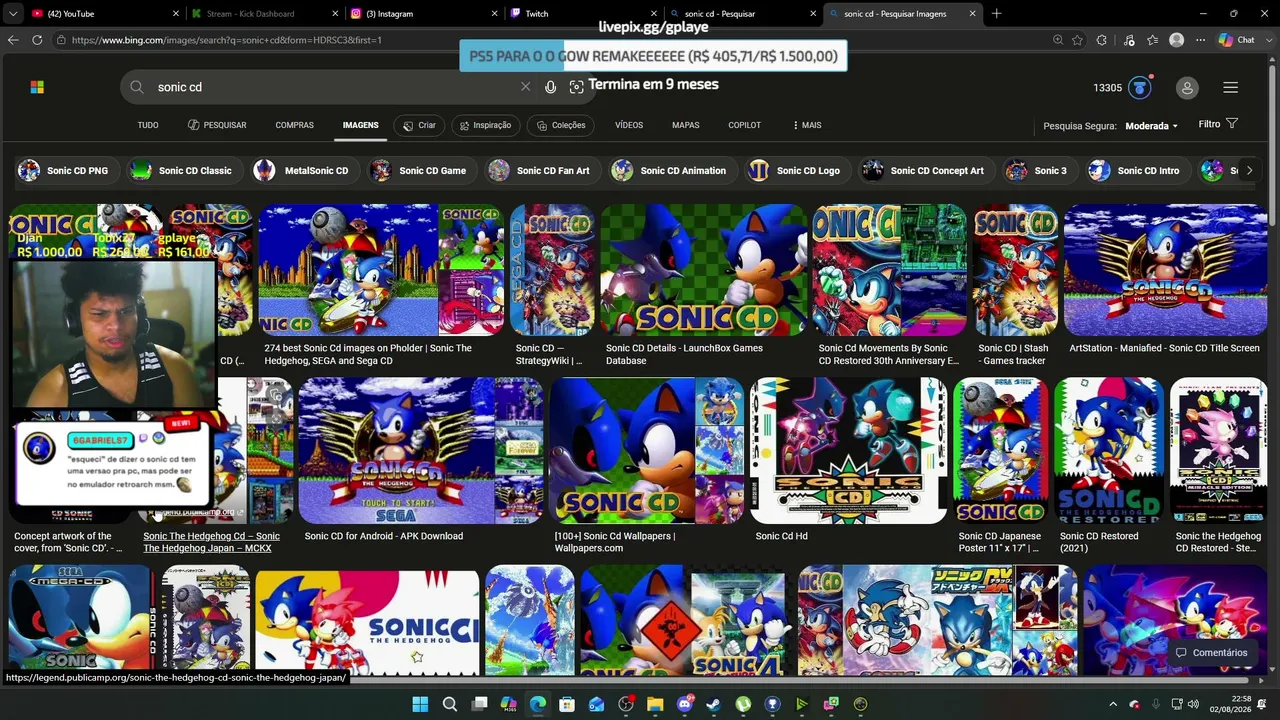
Task: Click the Inspiração button
Action: coord(485,125)
